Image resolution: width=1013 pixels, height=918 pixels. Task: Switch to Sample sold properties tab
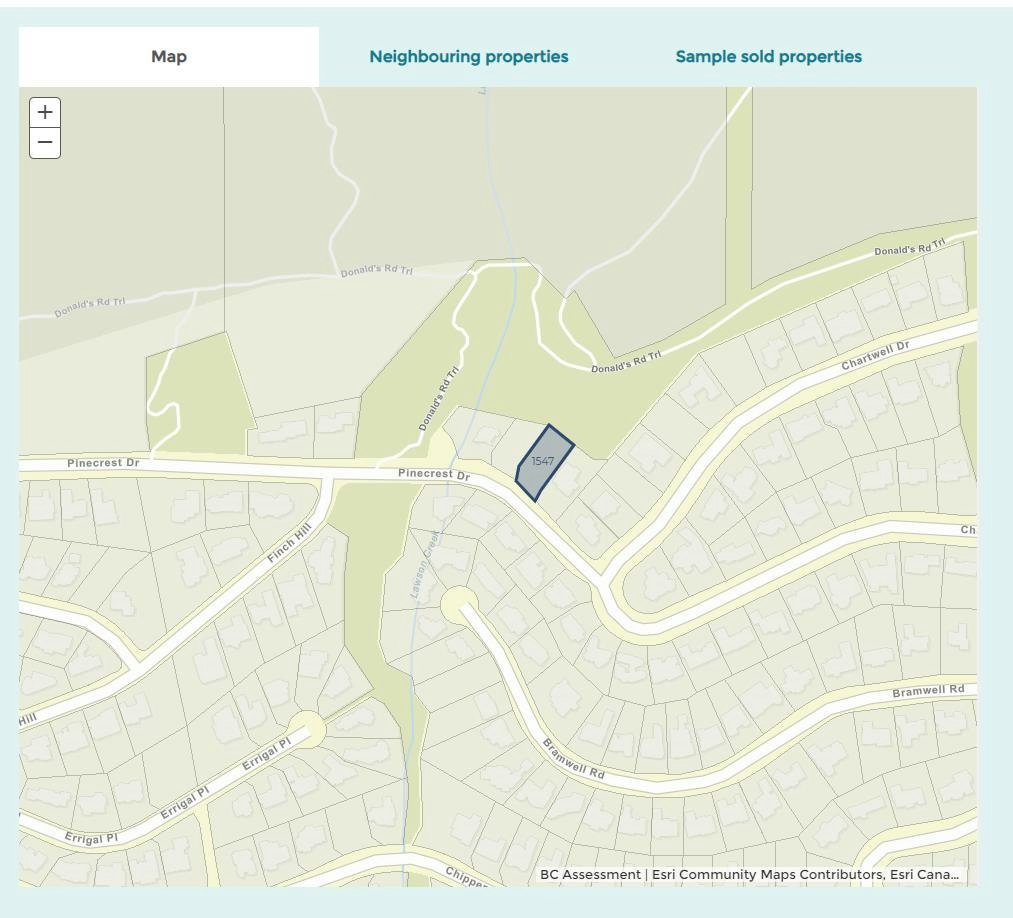tap(768, 57)
